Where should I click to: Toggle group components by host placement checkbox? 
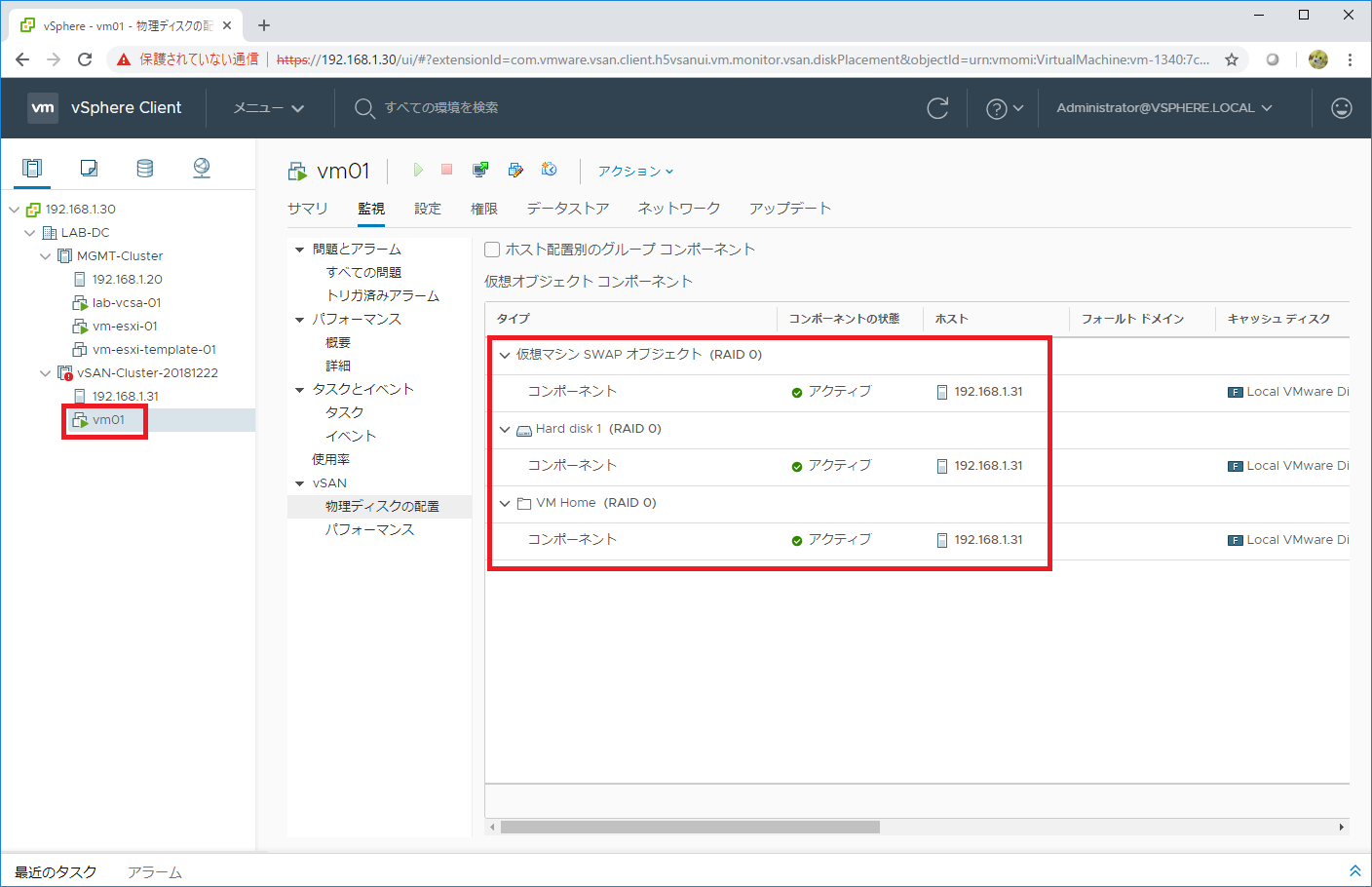(x=492, y=250)
